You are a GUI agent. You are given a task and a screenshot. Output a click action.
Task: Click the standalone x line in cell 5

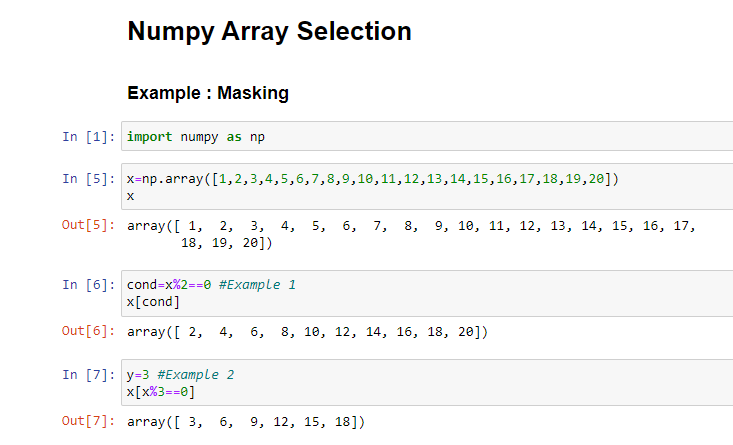coord(130,196)
